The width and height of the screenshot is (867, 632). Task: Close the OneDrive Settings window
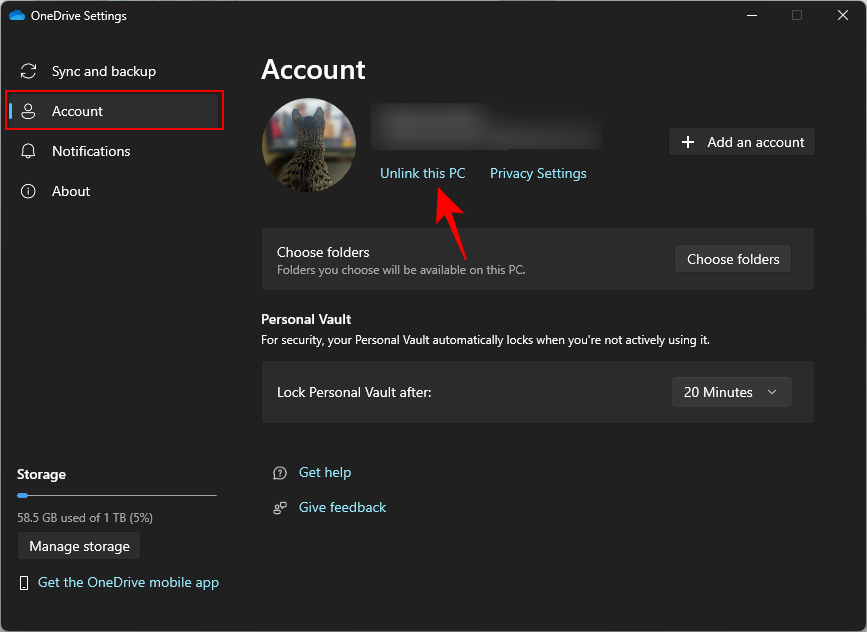[843, 15]
